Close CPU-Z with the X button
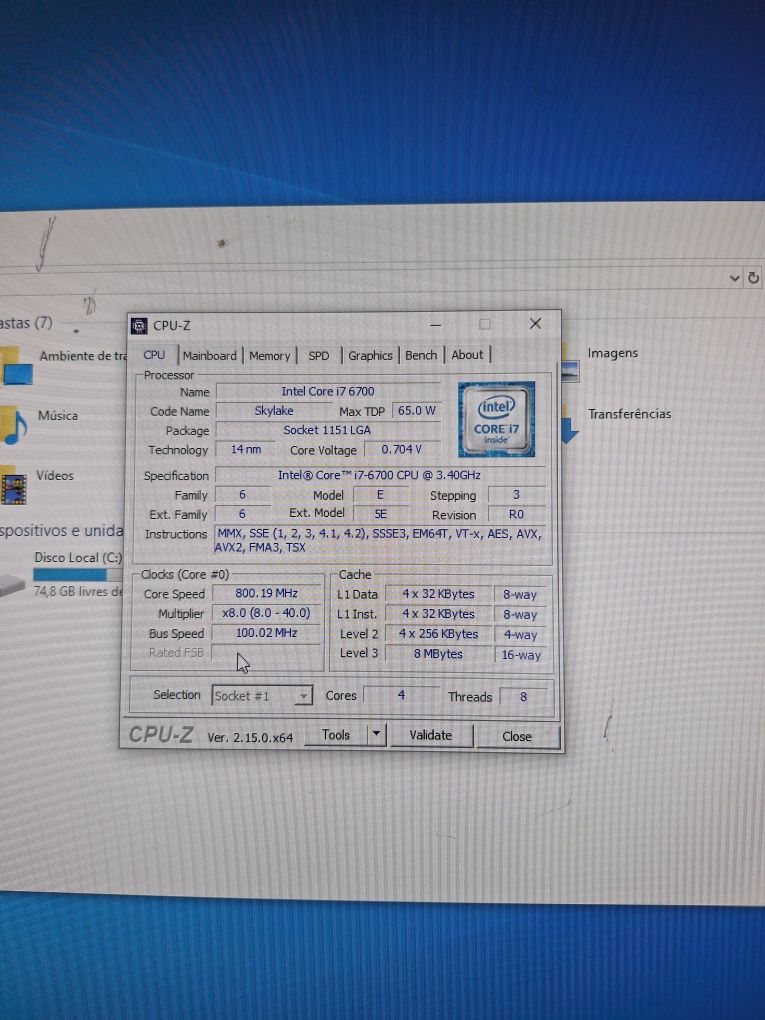765x1020 pixels. pos(535,323)
